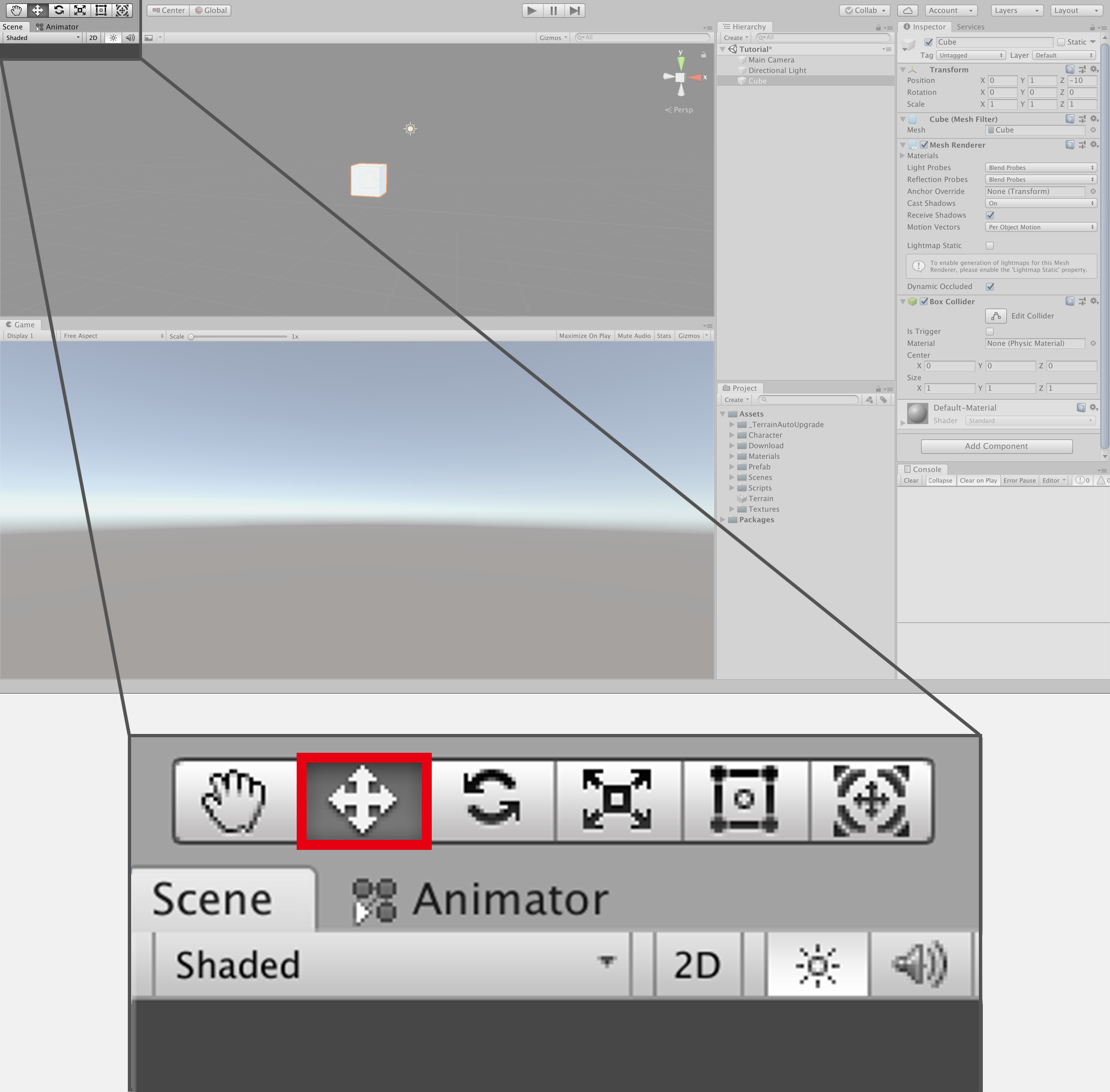
Task: Open the Cast Shadows dropdown
Action: 1040,203
